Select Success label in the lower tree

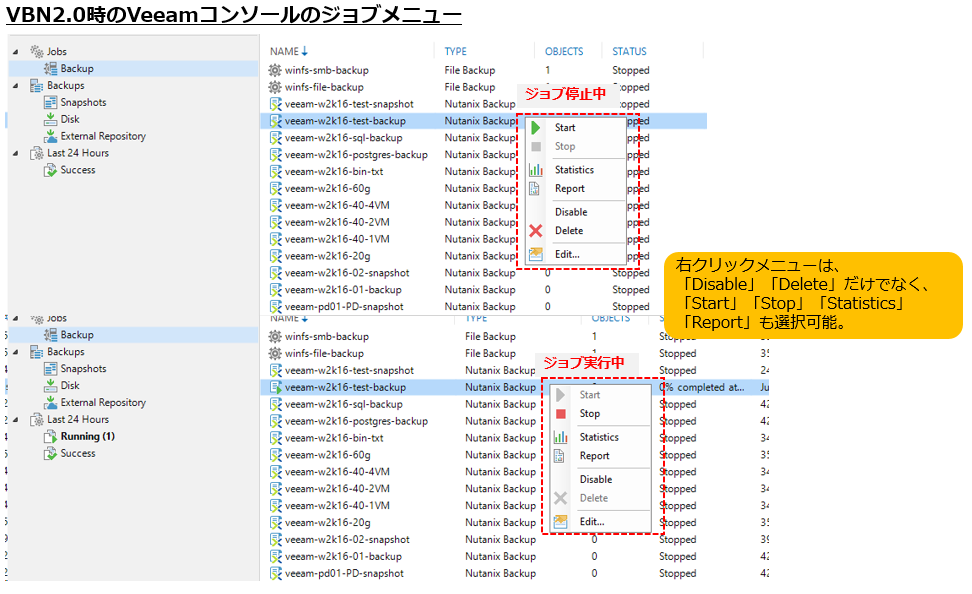[x=78, y=453]
